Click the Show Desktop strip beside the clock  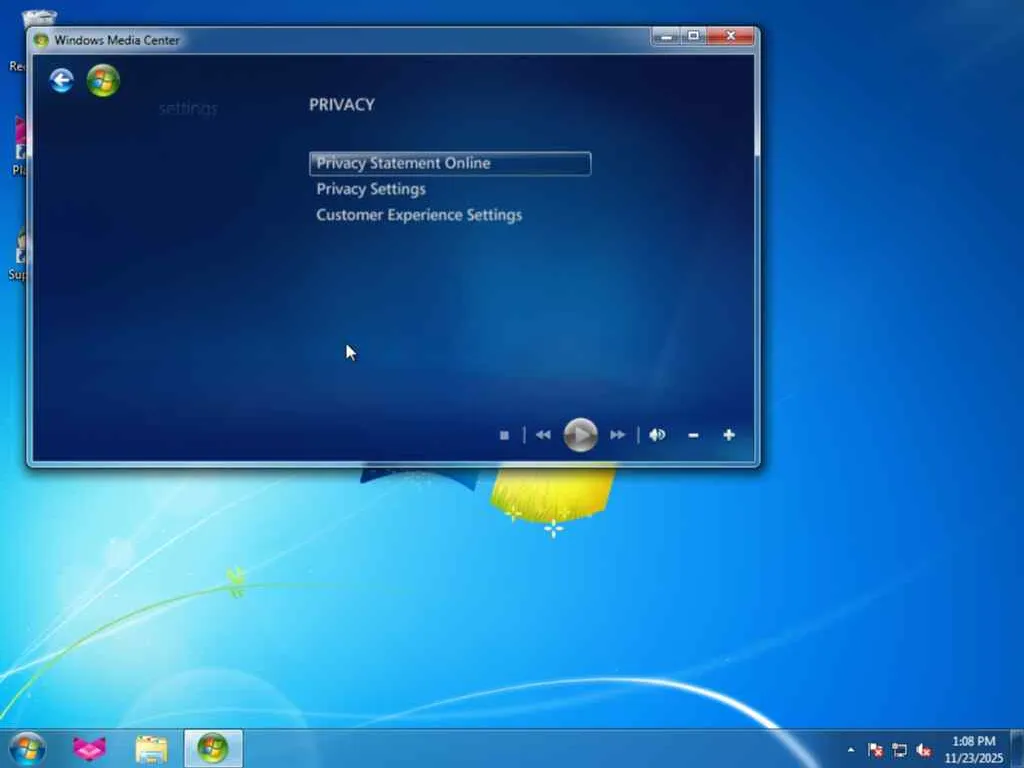click(1017, 749)
